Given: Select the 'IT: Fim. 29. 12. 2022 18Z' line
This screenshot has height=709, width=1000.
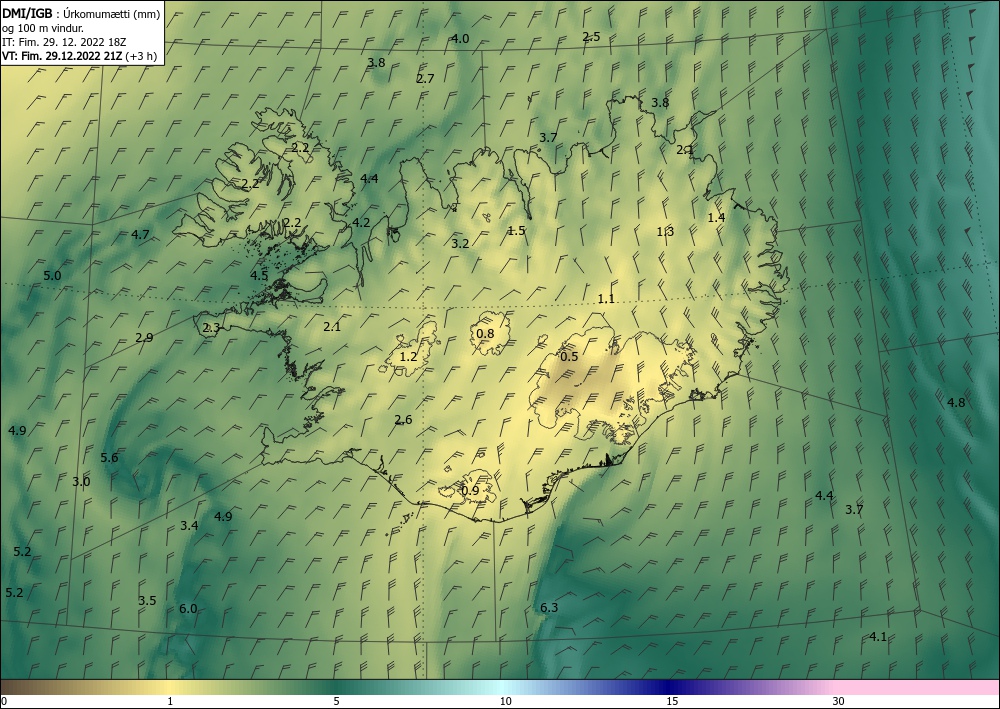Looking at the screenshot, I should [64, 42].
